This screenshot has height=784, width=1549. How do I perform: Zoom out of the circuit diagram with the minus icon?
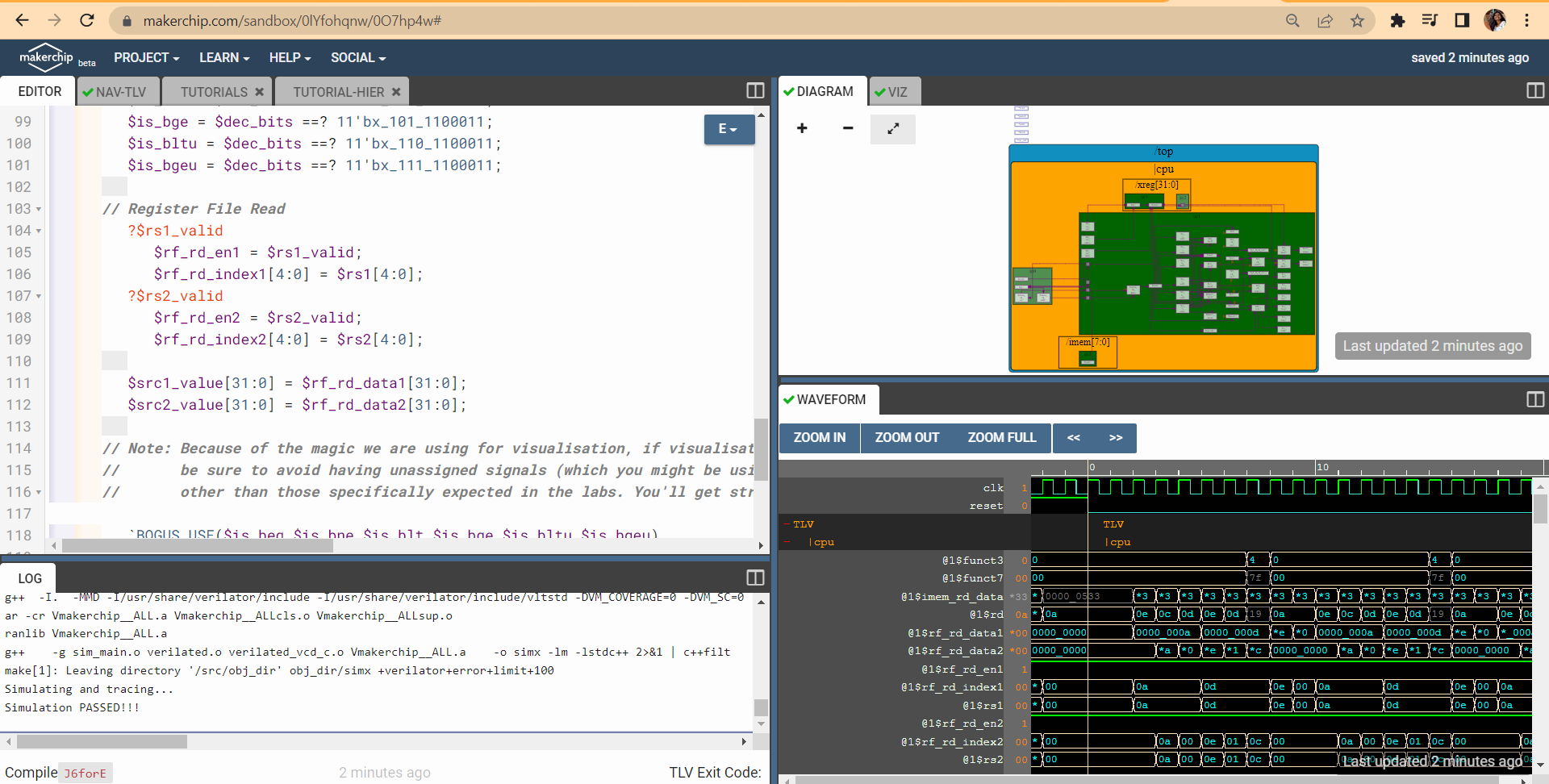pyautogui.click(x=847, y=128)
